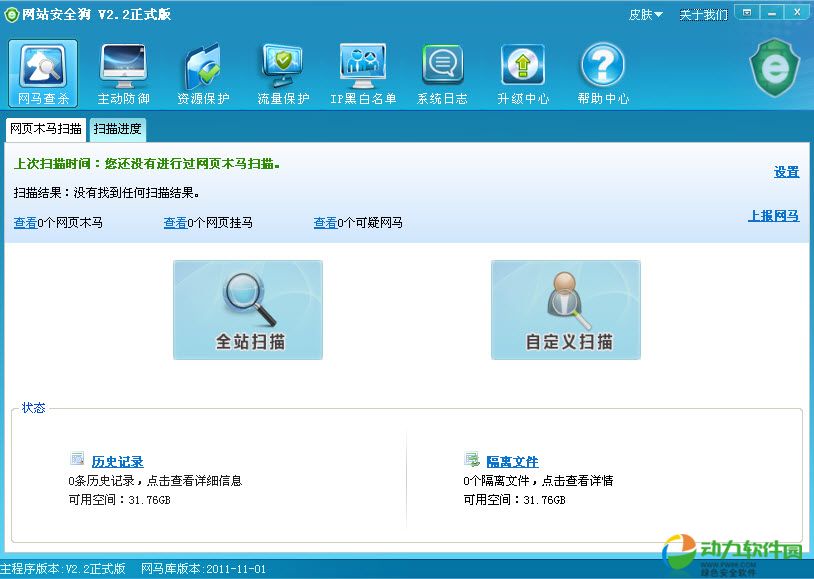Open the 流量保护 traffic protection module
Screen dimensions: 814x579
pos(283,74)
